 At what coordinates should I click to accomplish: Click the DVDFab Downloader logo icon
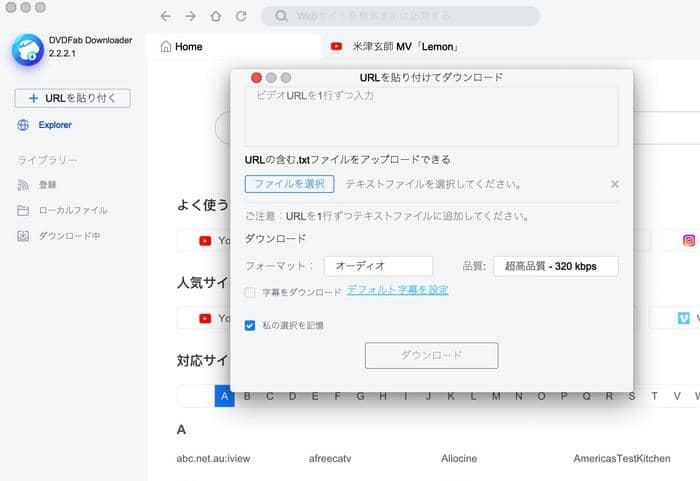click(27, 54)
